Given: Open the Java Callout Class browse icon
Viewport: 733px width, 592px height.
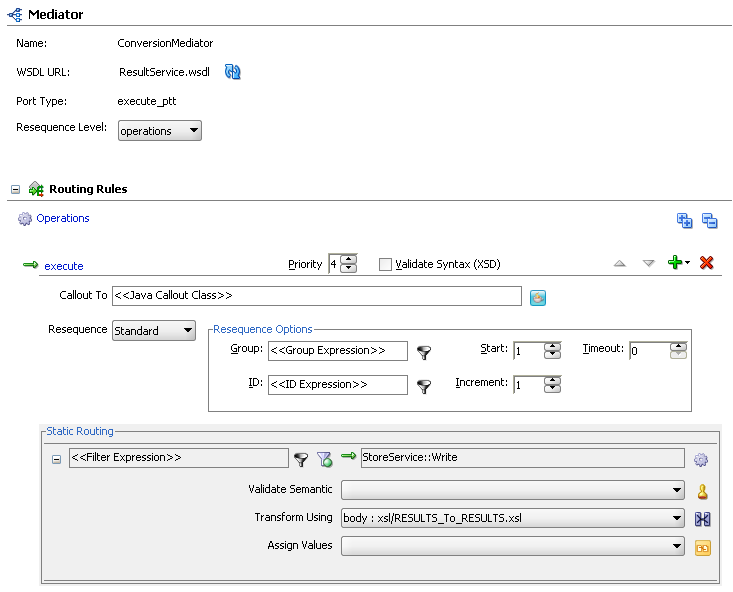Looking at the screenshot, I should (538, 297).
